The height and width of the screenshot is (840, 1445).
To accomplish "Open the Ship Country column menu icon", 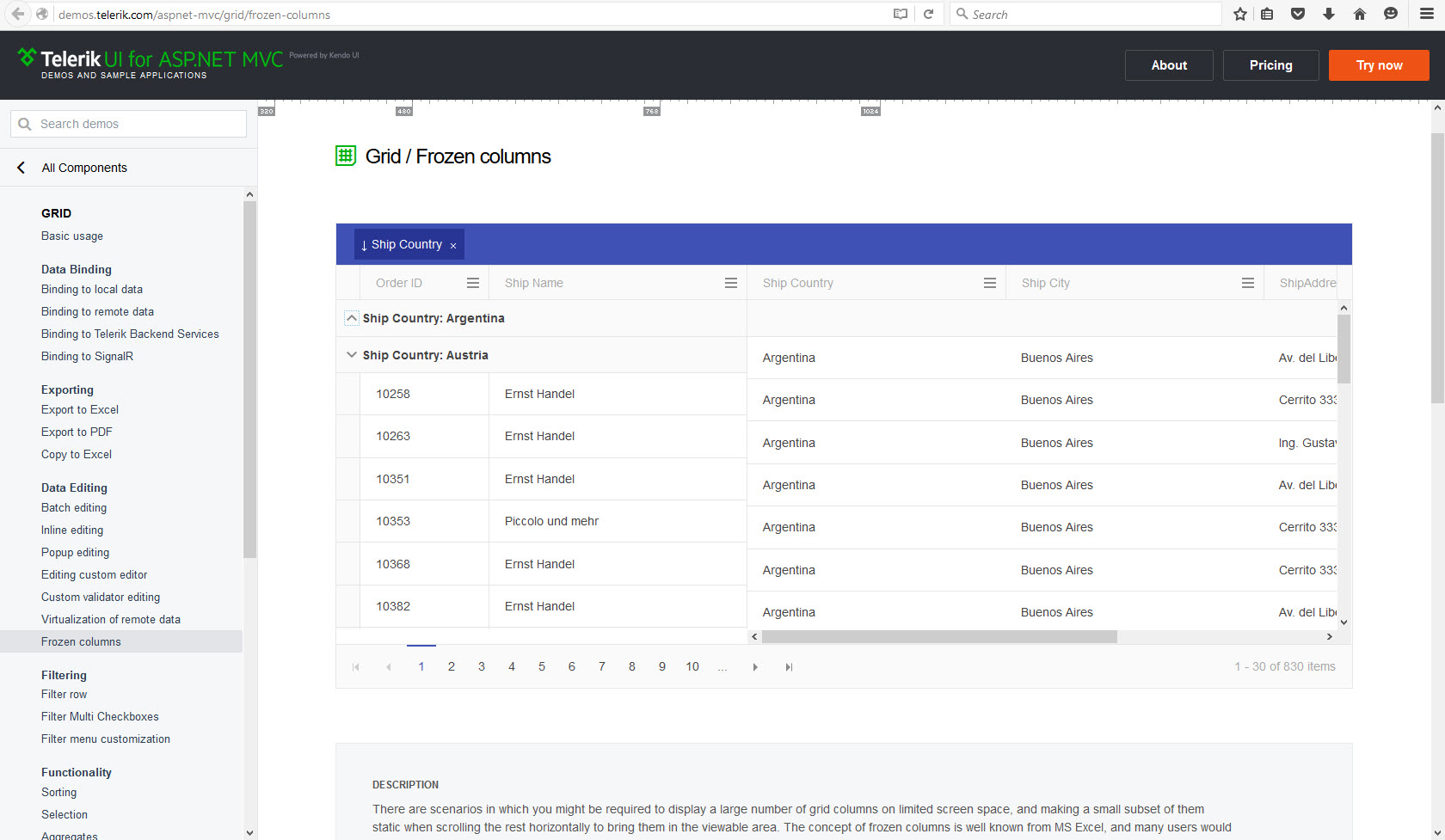I will [990, 283].
